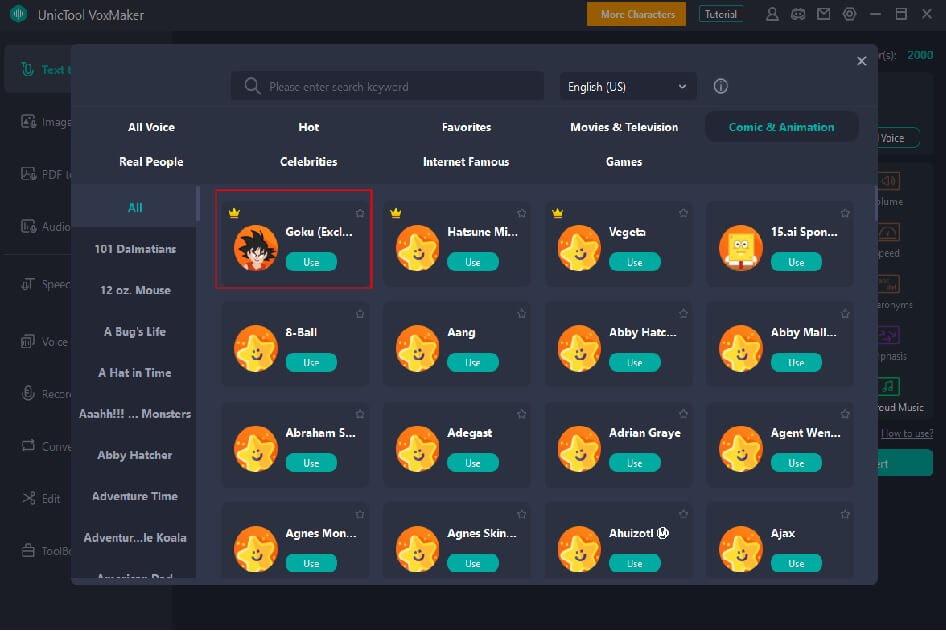Open the settings gear icon in title bar
The height and width of the screenshot is (631, 946).
(x=849, y=14)
